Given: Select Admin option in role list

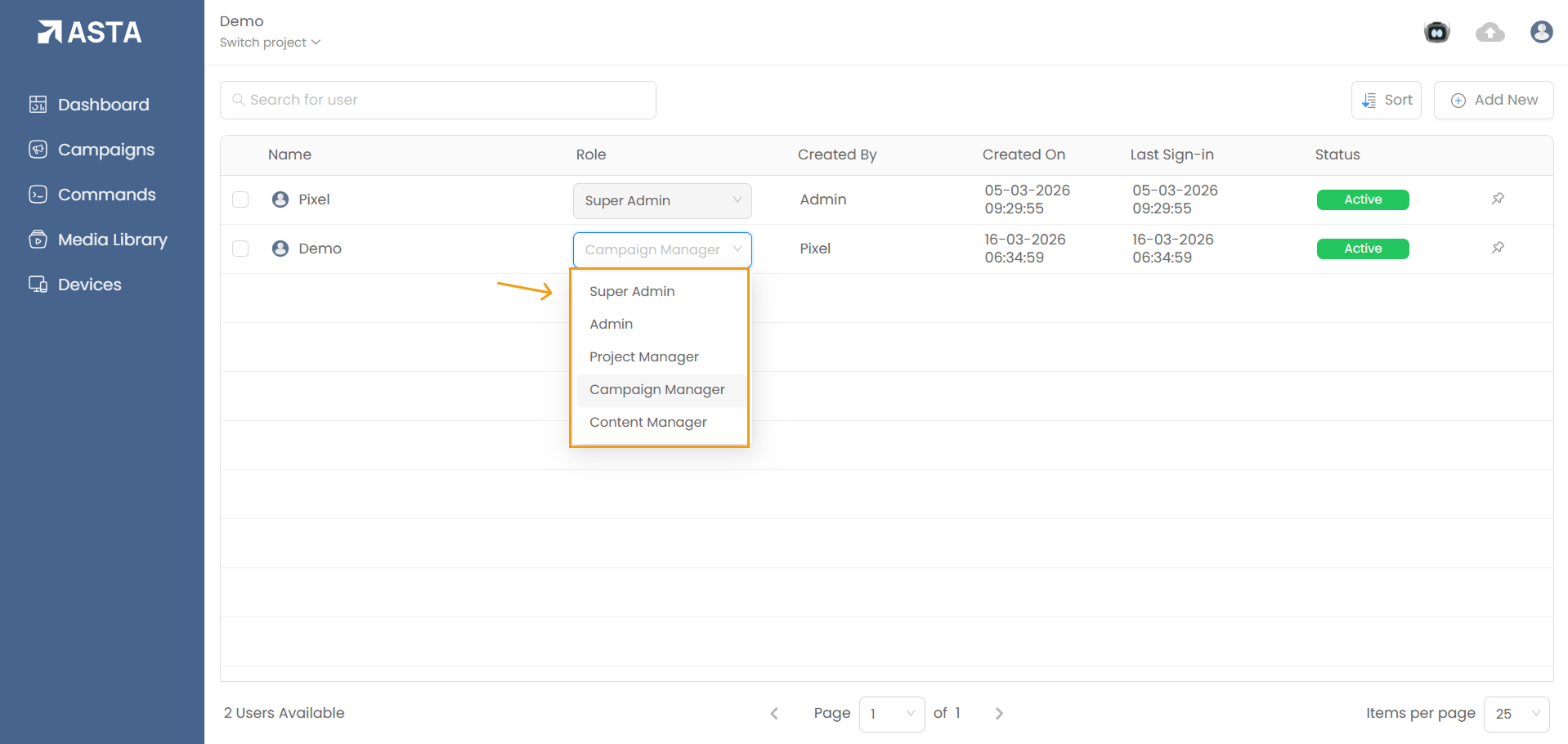Looking at the screenshot, I should tap(612, 325).
